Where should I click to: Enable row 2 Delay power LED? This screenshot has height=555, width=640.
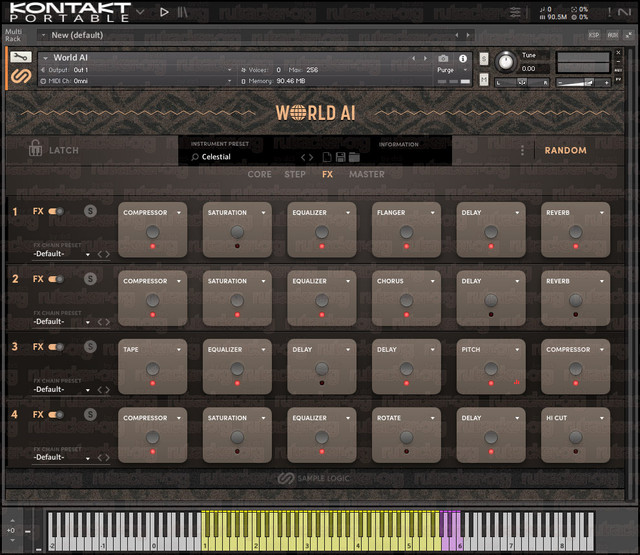[491, 315]
